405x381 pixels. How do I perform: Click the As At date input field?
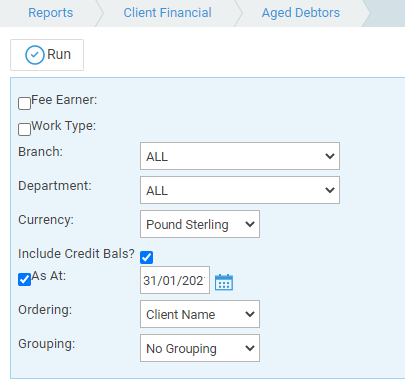(x=175, y=280)
